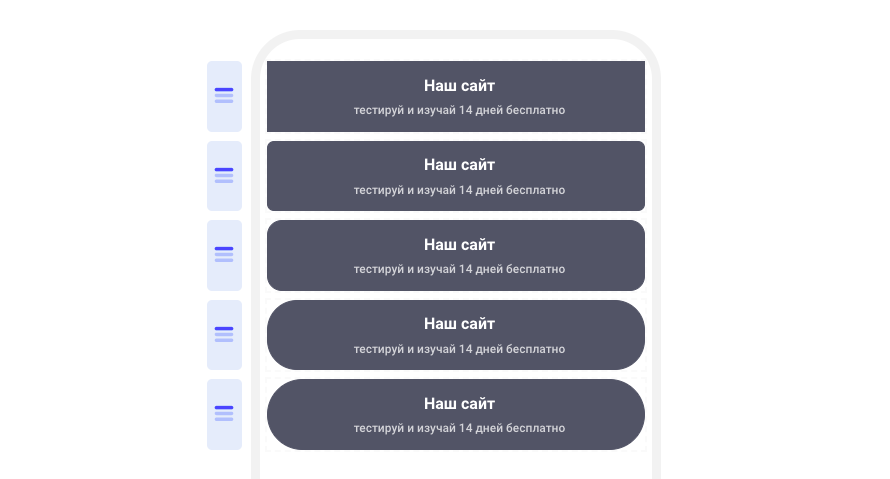The width and height of the screenshot is (890, 479).
Task: Click the "14 дней бесплатно" subtitle in the fourth block
Action: [512, 349]
